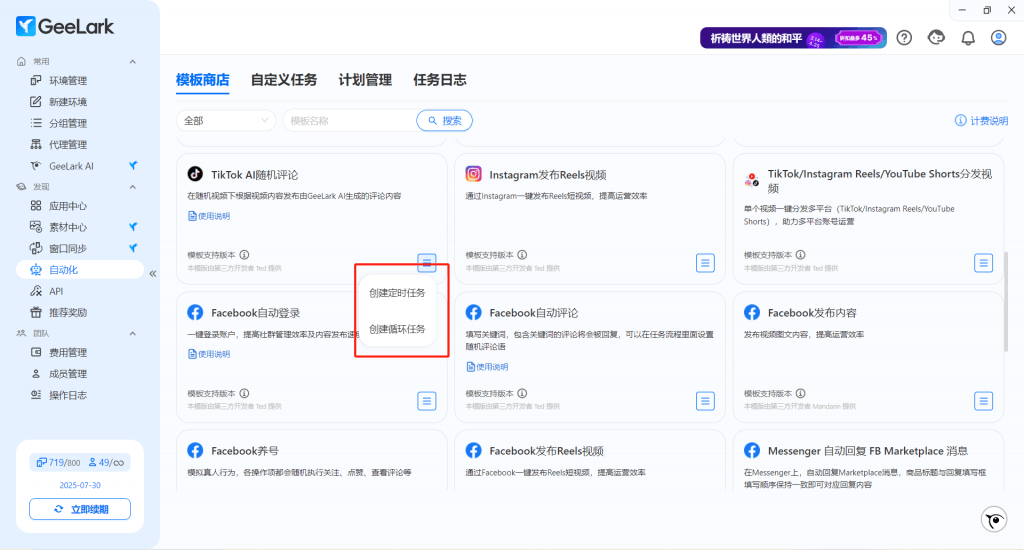Select 创建定时任务 from popup menu
This screenshot has height=550, width=1024.
[397, 293]
